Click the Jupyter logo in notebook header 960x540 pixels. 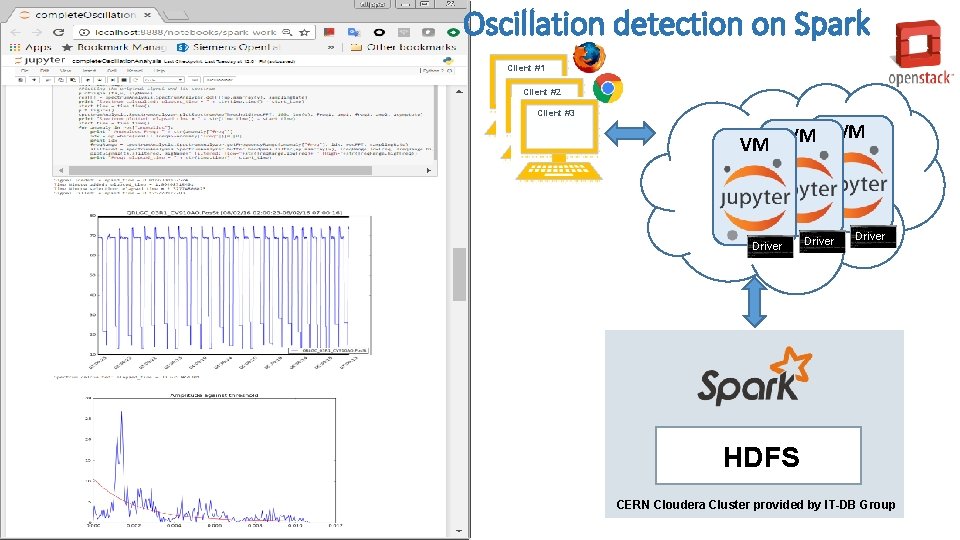tap(39, 61)
